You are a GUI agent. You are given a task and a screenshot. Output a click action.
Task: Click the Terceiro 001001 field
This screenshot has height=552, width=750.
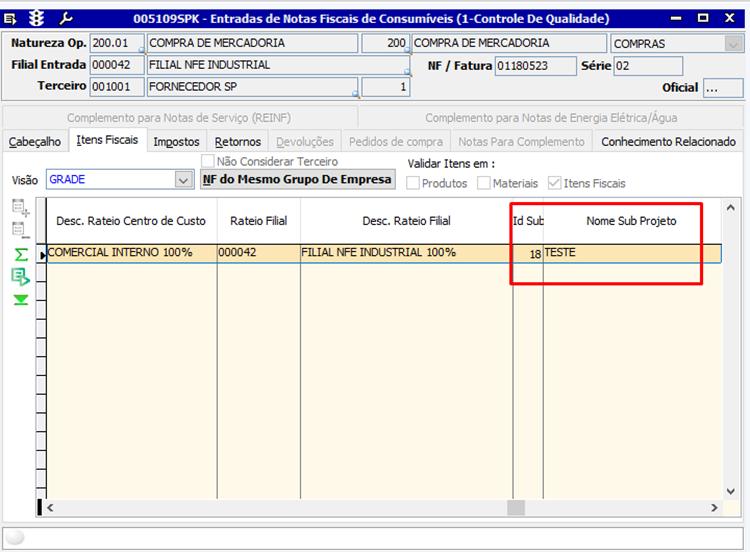tap(117, 87)
